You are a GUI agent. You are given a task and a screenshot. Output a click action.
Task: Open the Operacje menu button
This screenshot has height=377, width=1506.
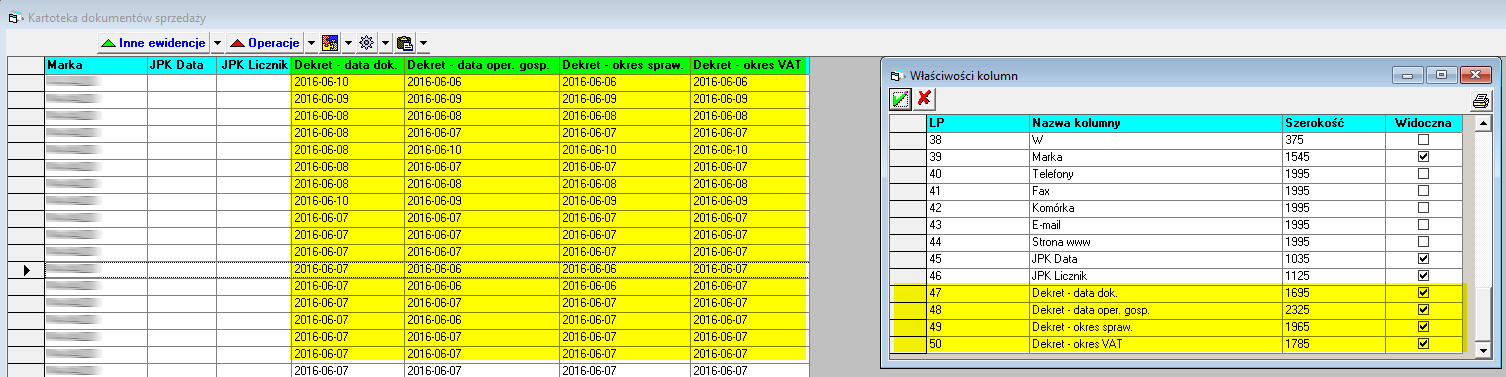pyautogui.click(x=264, y=43)
